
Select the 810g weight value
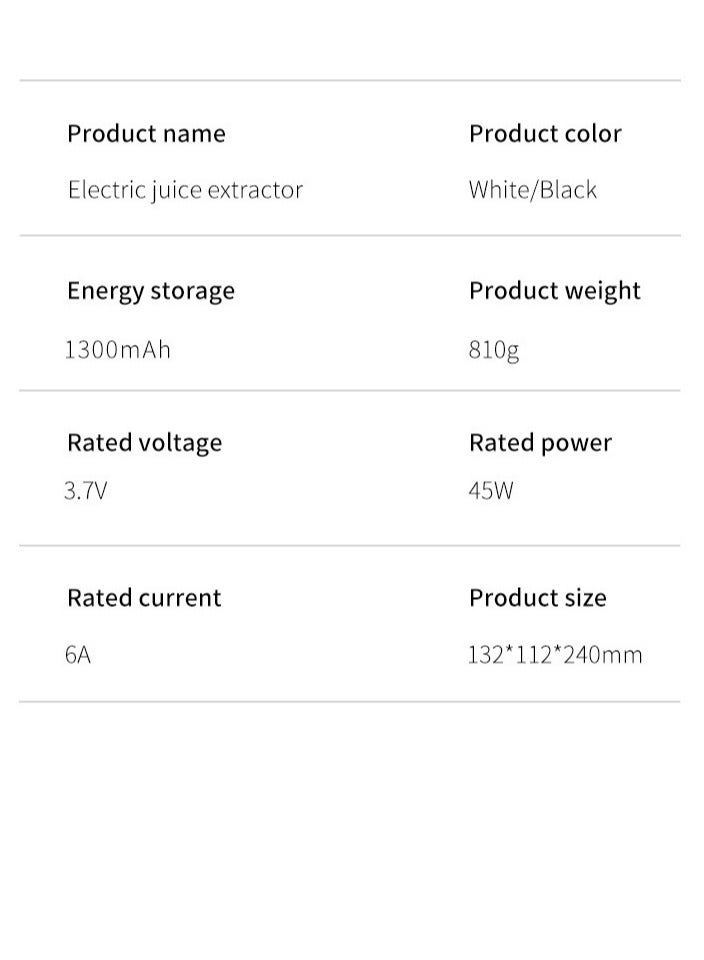[x=494, y=351]
